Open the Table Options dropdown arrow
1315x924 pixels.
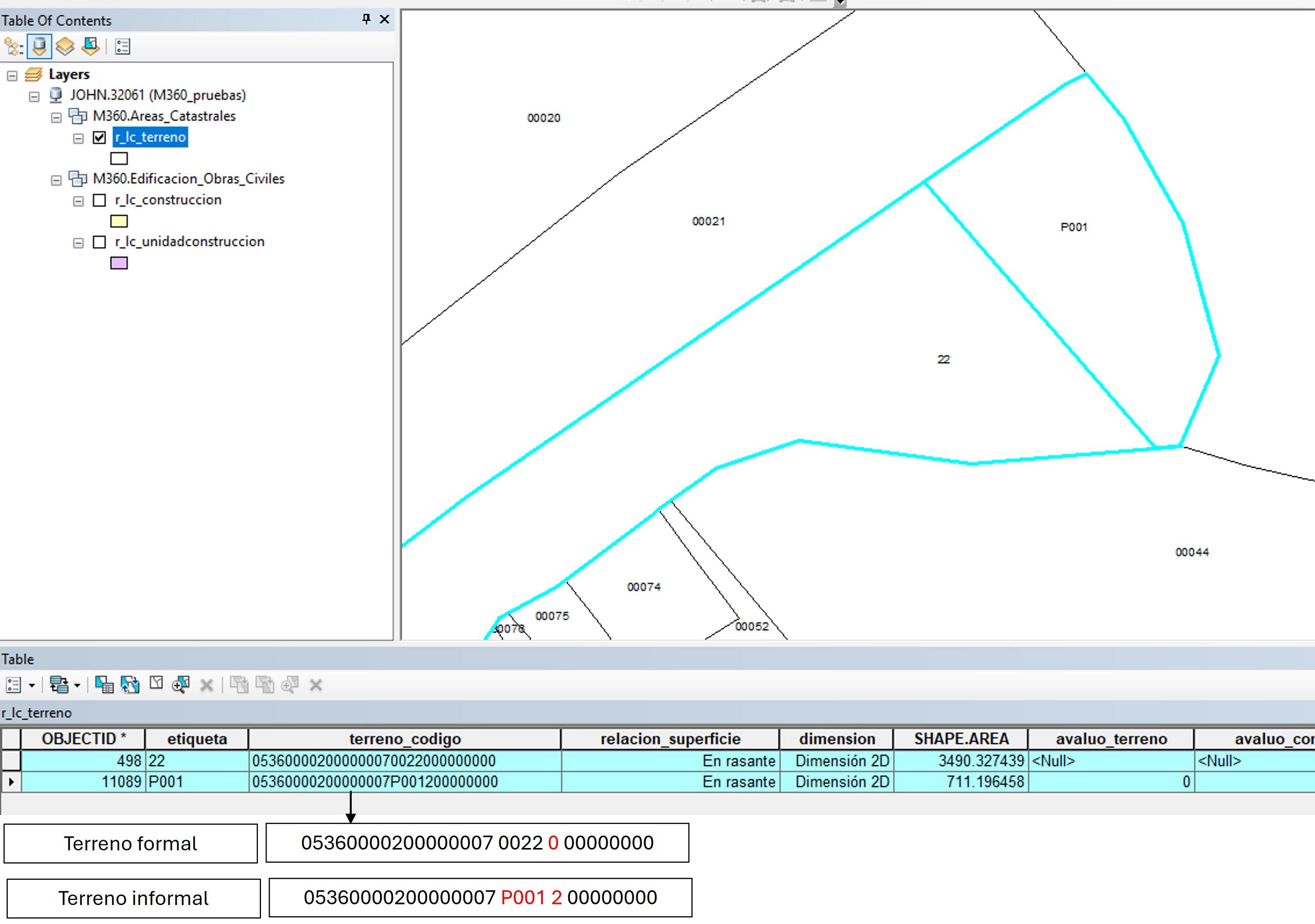[32, 685]
